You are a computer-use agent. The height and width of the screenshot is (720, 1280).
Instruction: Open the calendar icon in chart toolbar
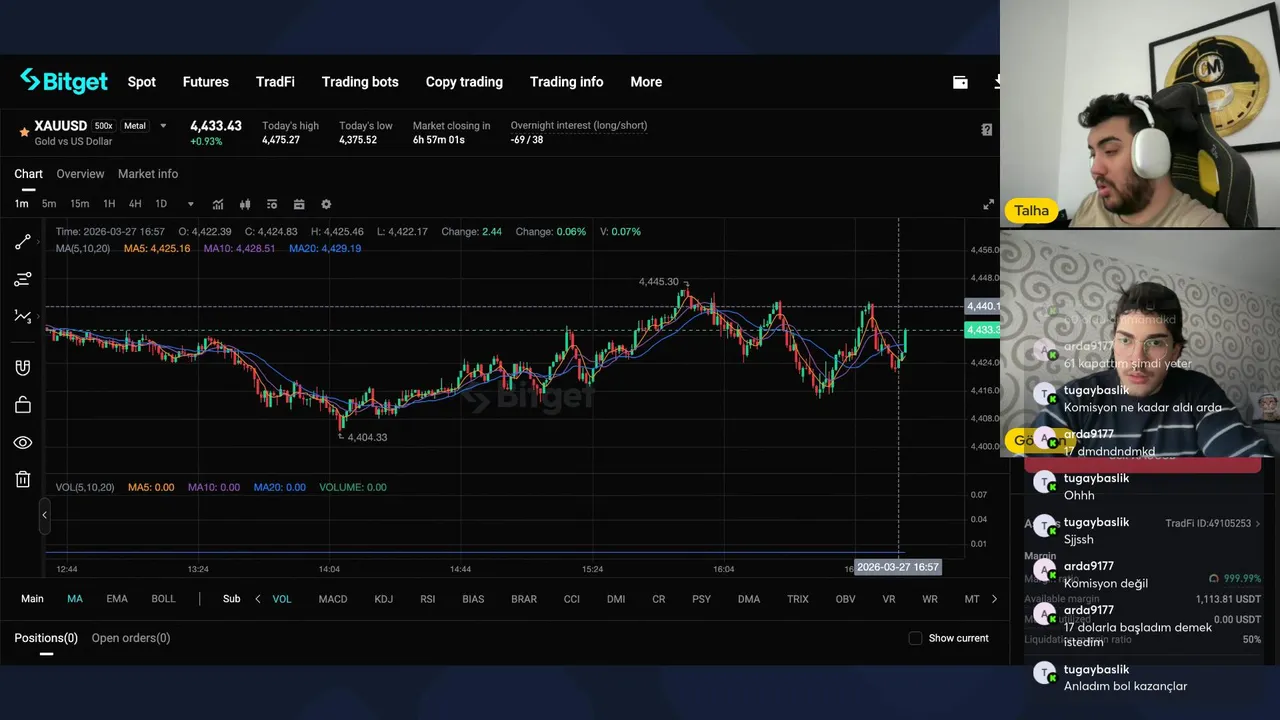pos(298,204)
